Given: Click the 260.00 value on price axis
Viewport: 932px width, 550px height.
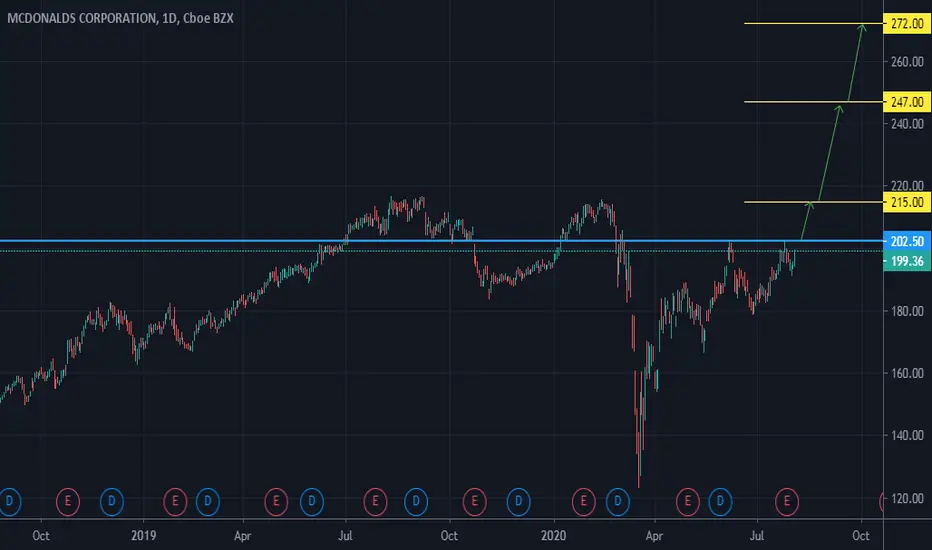Looking at the screenshot, I should click(907, 62).
